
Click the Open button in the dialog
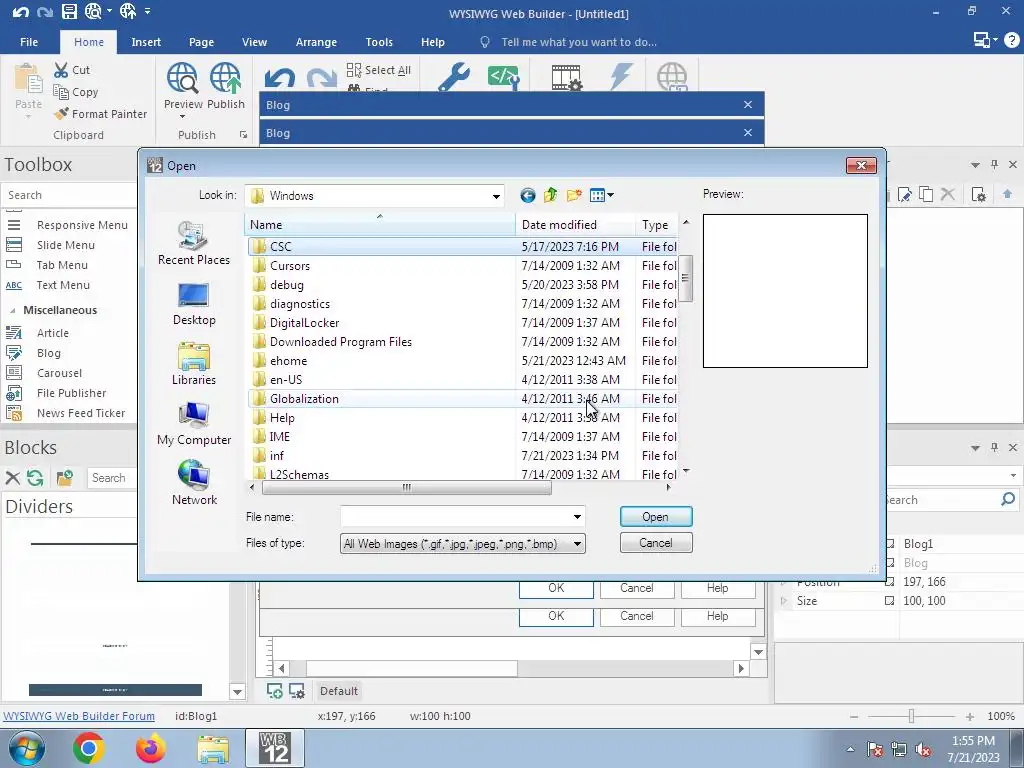click(656, 517)
